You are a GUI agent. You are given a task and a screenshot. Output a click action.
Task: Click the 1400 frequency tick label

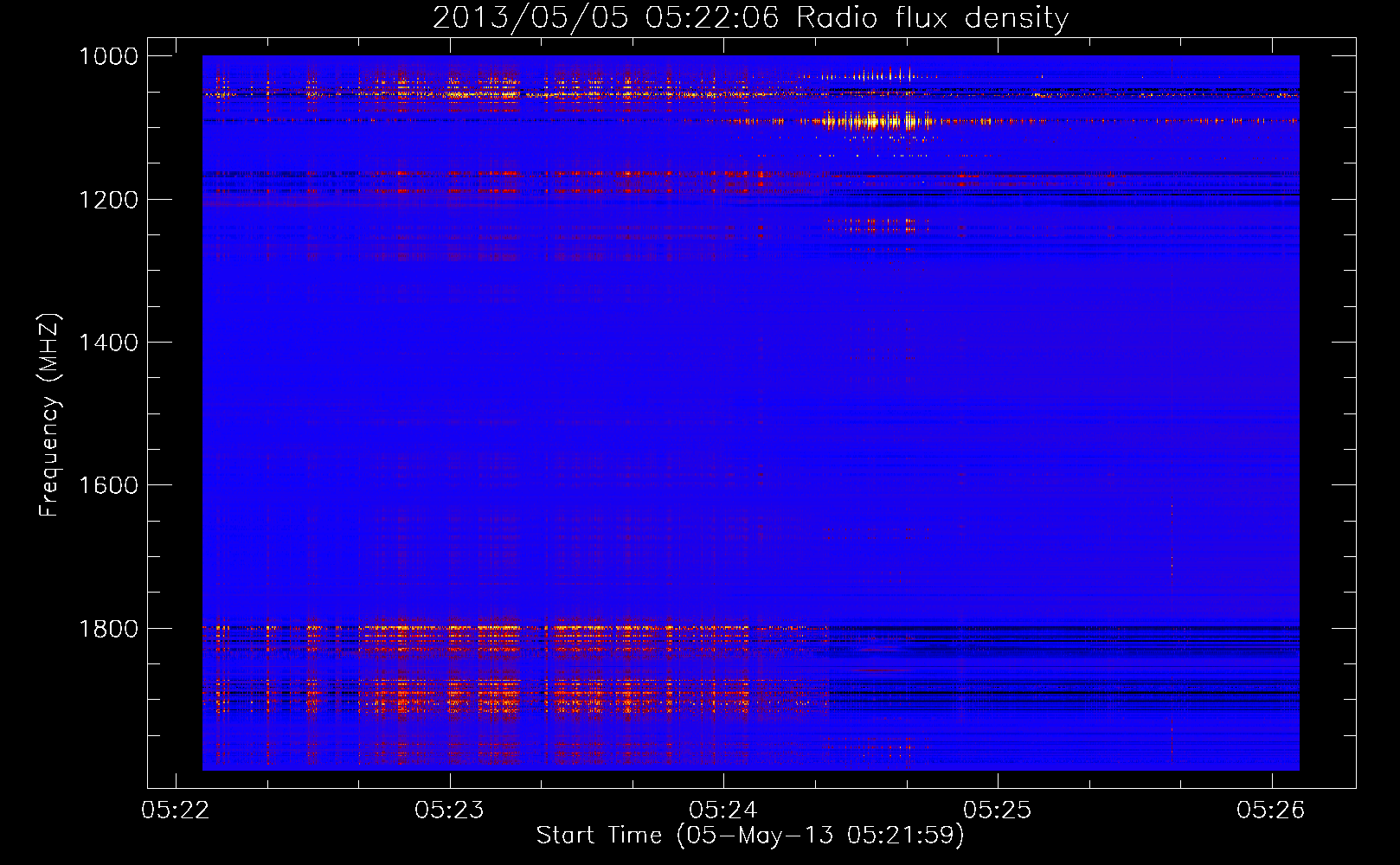pyautogui.click(x=108, y=343)
